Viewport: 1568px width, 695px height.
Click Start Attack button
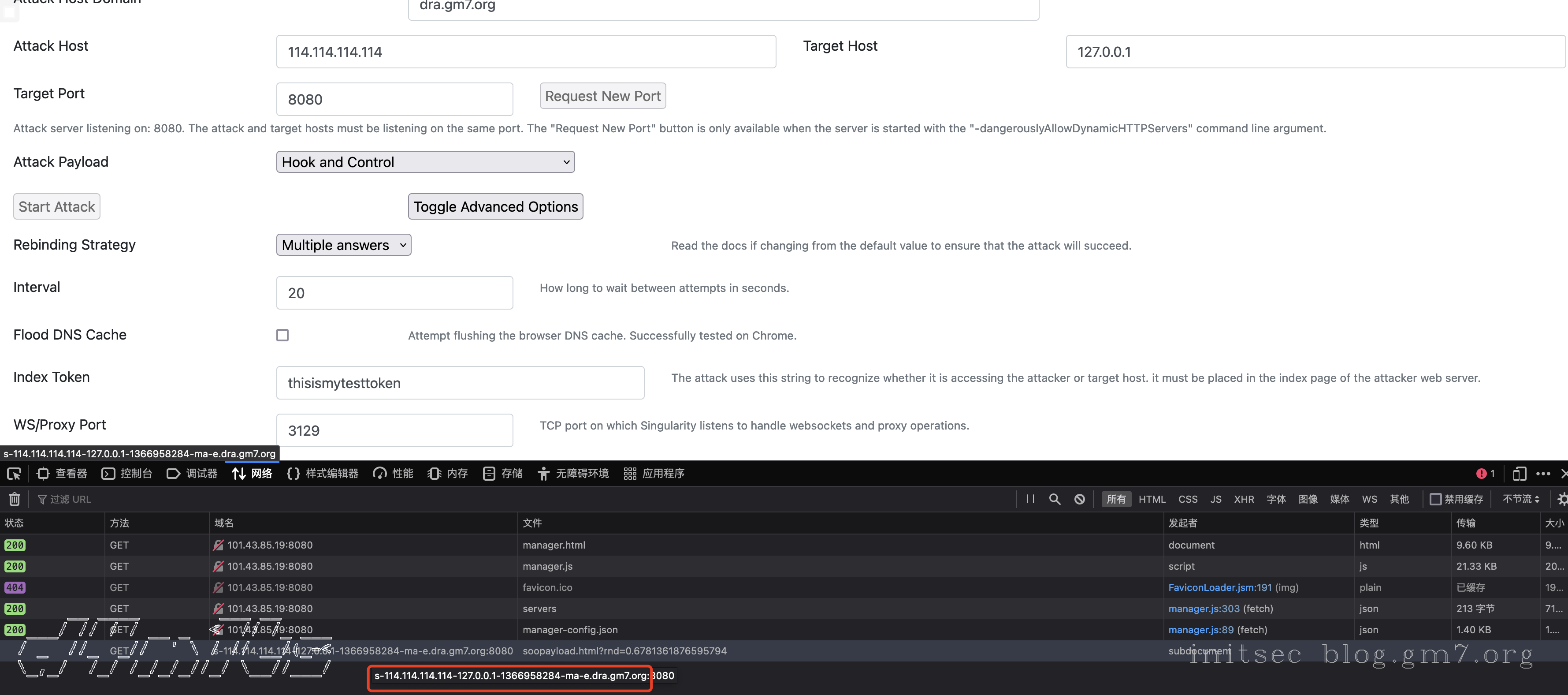click(56, 207)
